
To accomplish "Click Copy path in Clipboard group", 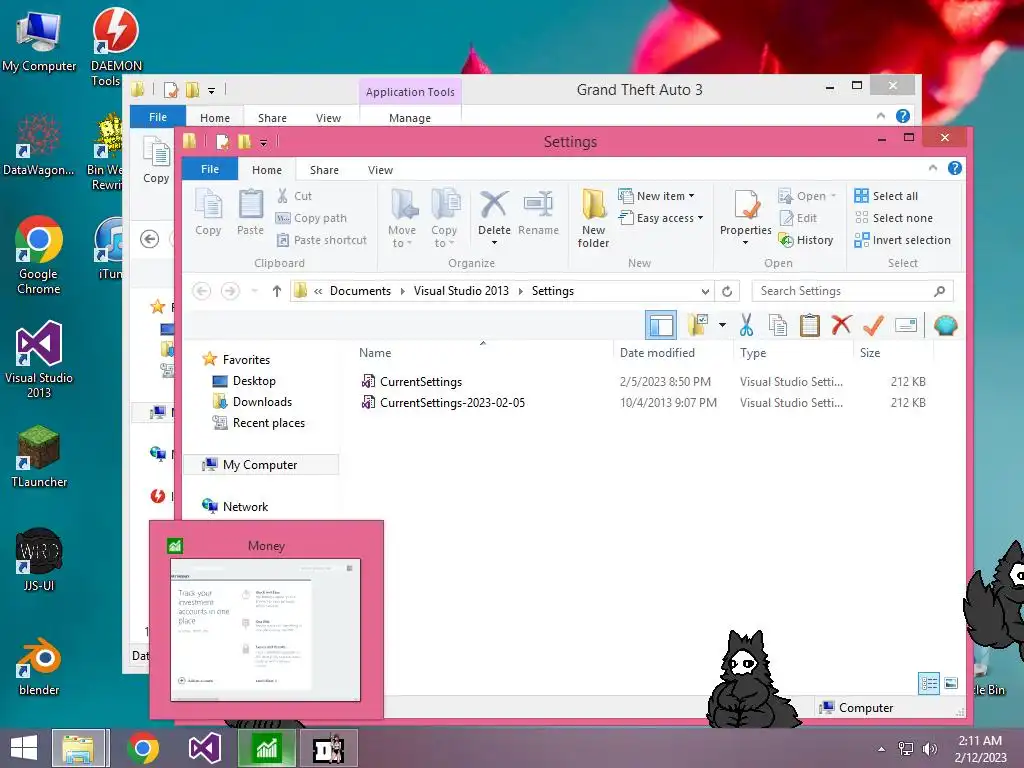I will click(312, 218).
